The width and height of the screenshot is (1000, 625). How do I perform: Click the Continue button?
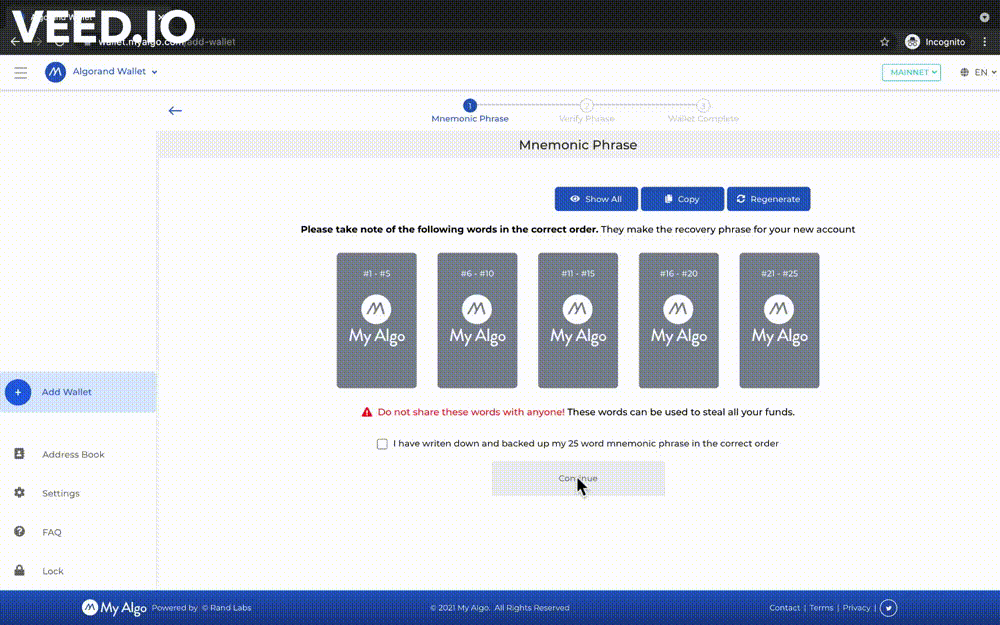(578, 478)
